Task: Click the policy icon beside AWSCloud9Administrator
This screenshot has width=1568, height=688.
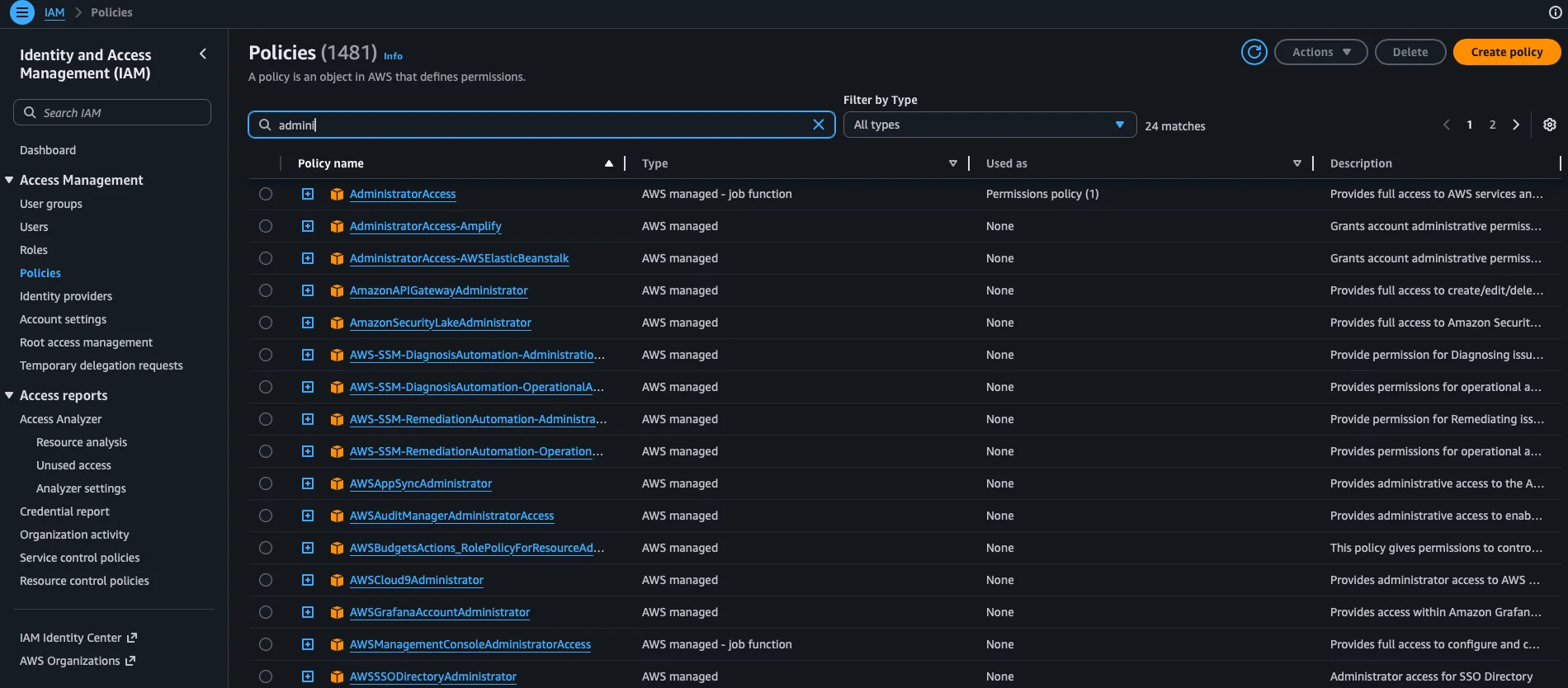Action: [337, 581]
